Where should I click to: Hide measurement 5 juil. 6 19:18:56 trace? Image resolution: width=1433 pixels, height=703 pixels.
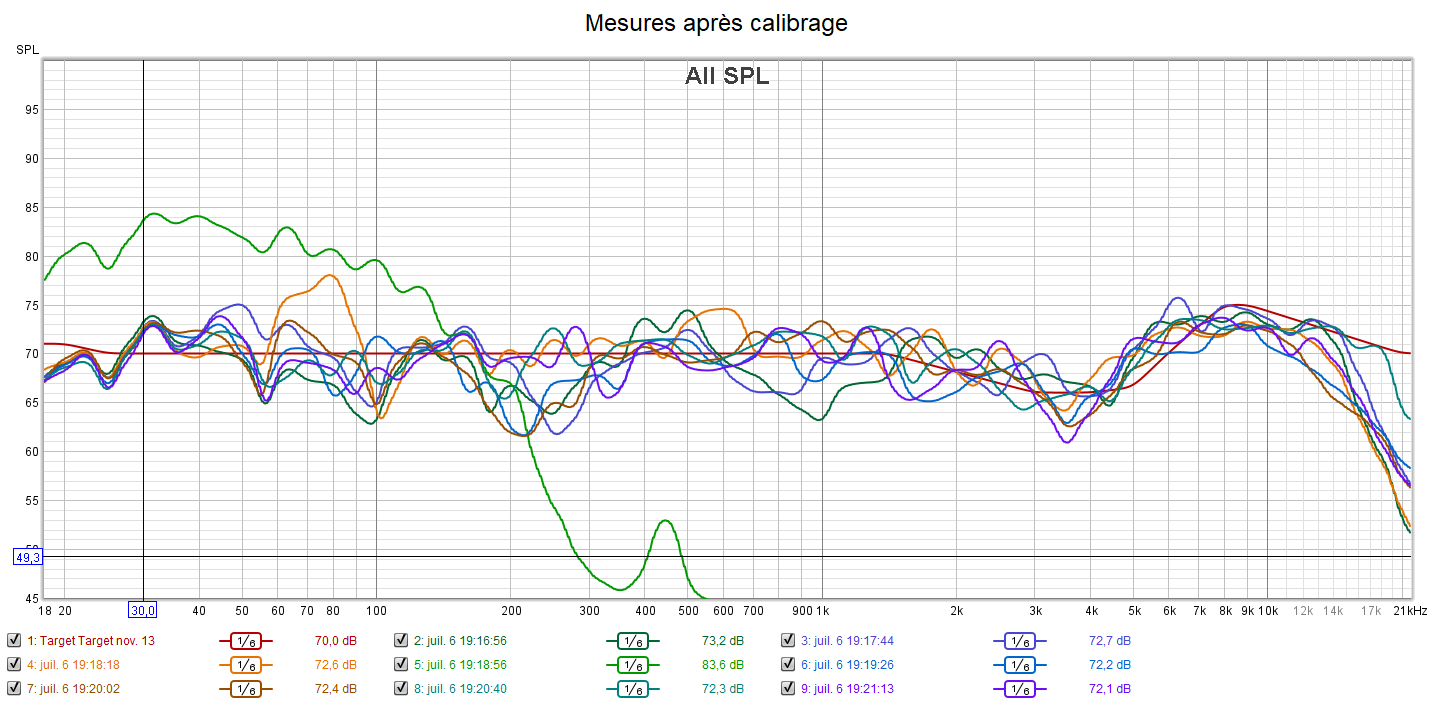click(x=400, y=665)
